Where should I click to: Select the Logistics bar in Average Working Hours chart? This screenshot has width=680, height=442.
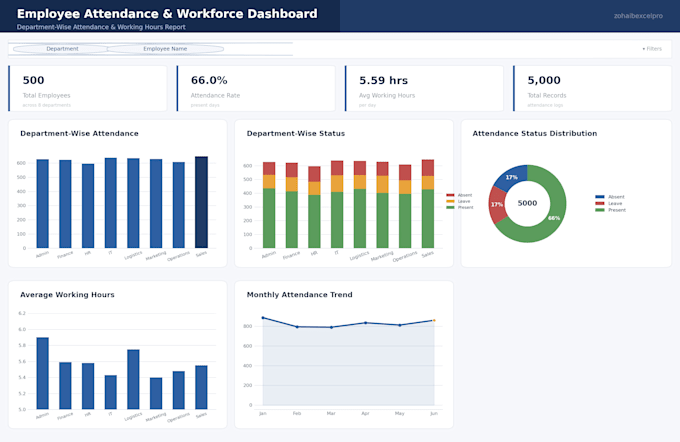pos(133,379)
